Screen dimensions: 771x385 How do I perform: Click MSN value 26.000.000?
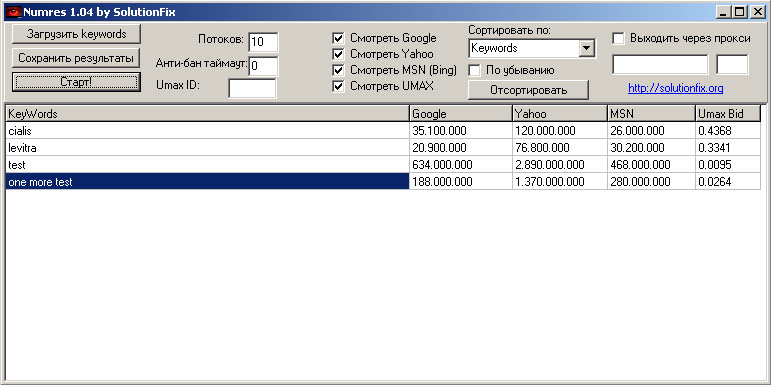pyautogui.click(x=637, y=131)
